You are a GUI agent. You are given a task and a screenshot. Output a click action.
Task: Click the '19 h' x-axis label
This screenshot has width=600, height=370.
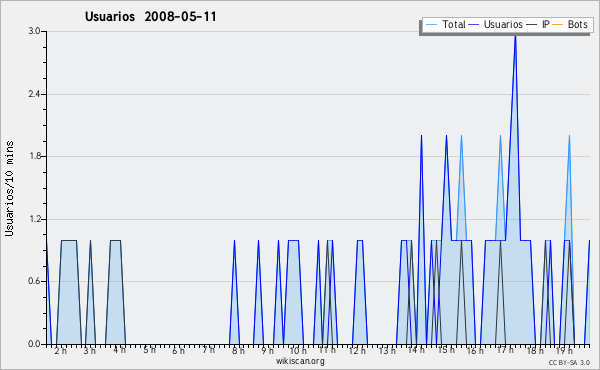pyautogui.click(x=564, y=350)
